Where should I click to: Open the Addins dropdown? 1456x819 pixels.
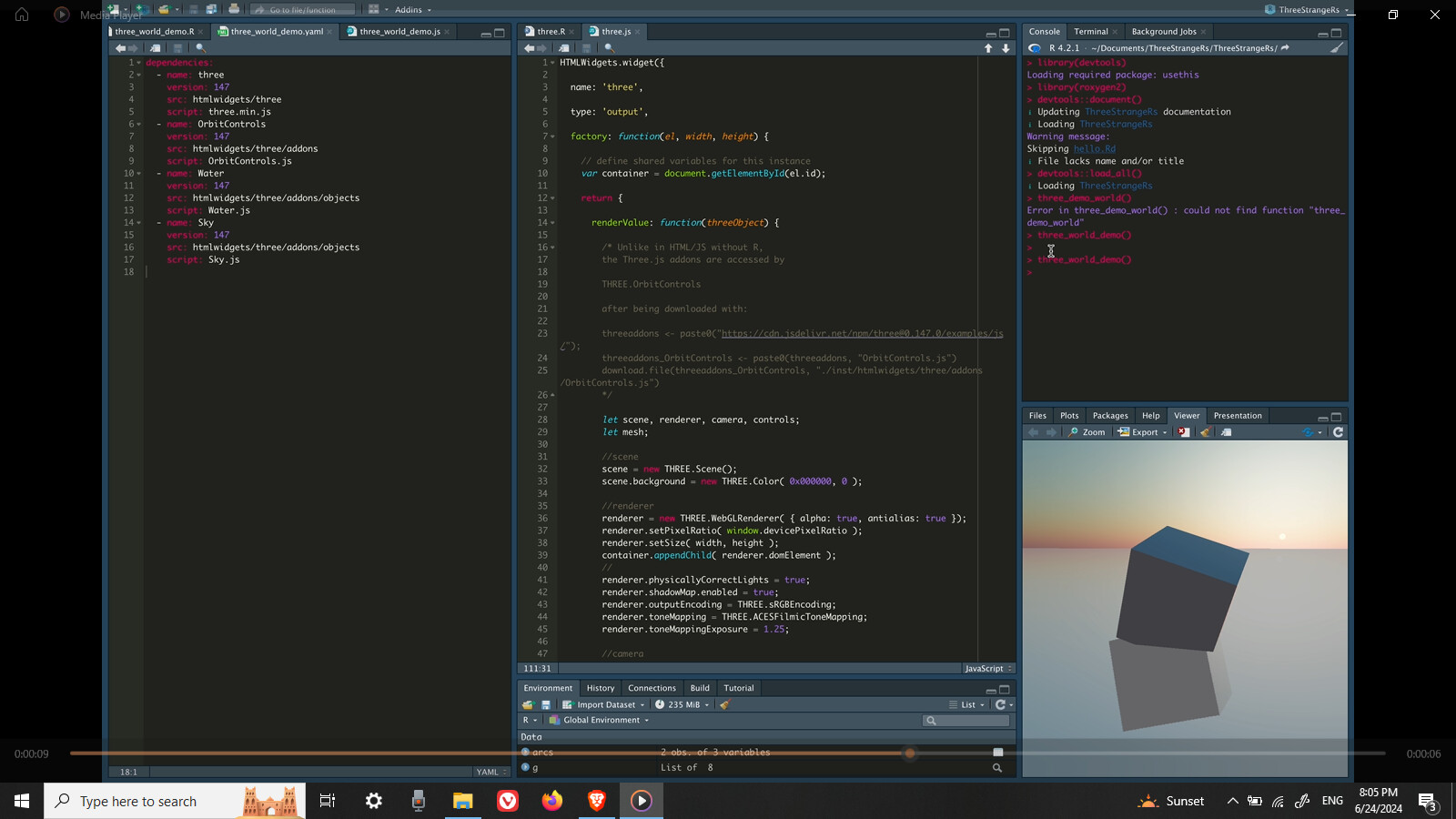coord(409,9)
